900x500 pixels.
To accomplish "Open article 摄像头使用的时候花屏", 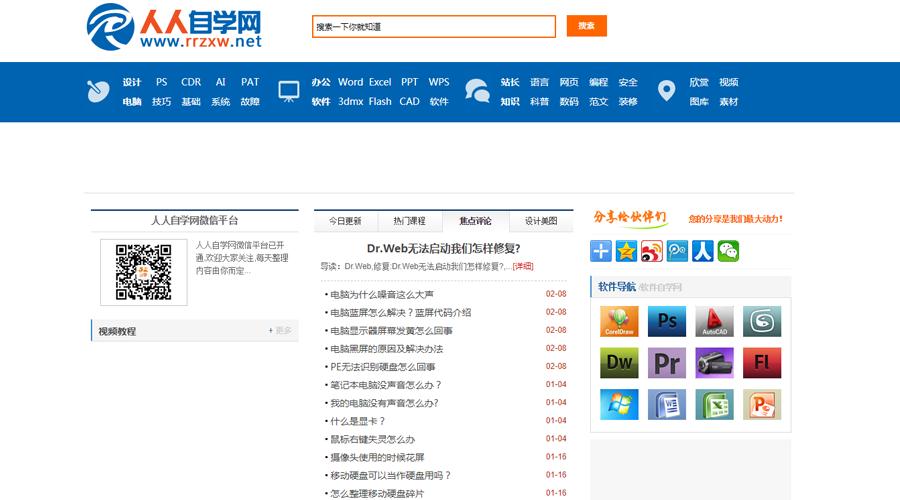I will coord(377,458).
